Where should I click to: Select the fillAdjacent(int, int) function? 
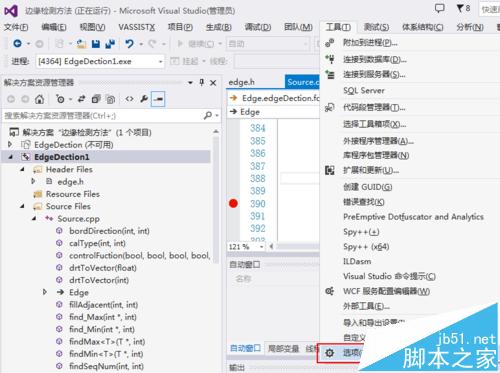[103, 305]
